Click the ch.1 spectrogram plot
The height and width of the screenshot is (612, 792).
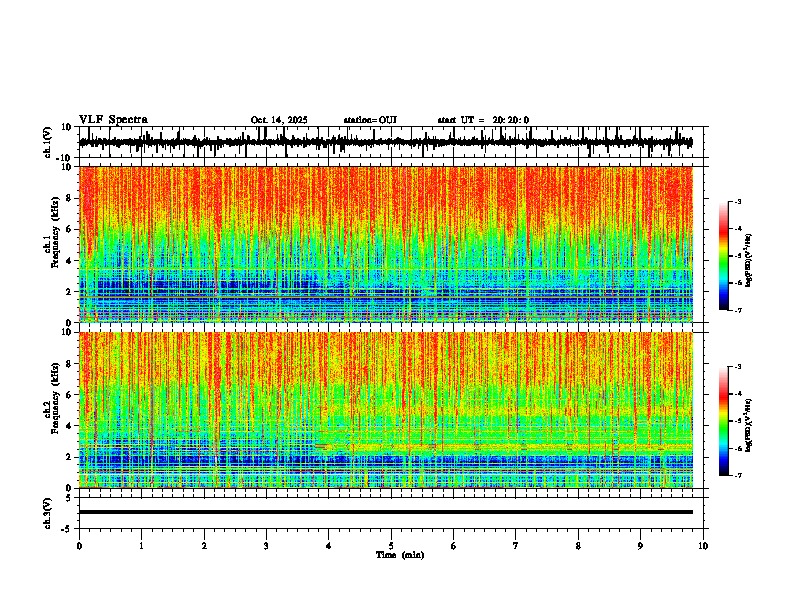click(x=386, y=244)
